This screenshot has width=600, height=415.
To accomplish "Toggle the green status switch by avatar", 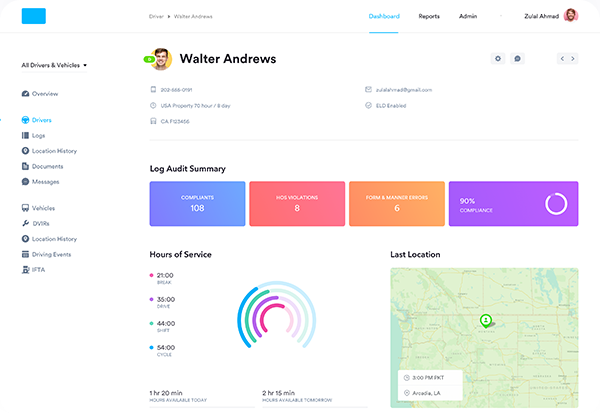I will point(148,60).
